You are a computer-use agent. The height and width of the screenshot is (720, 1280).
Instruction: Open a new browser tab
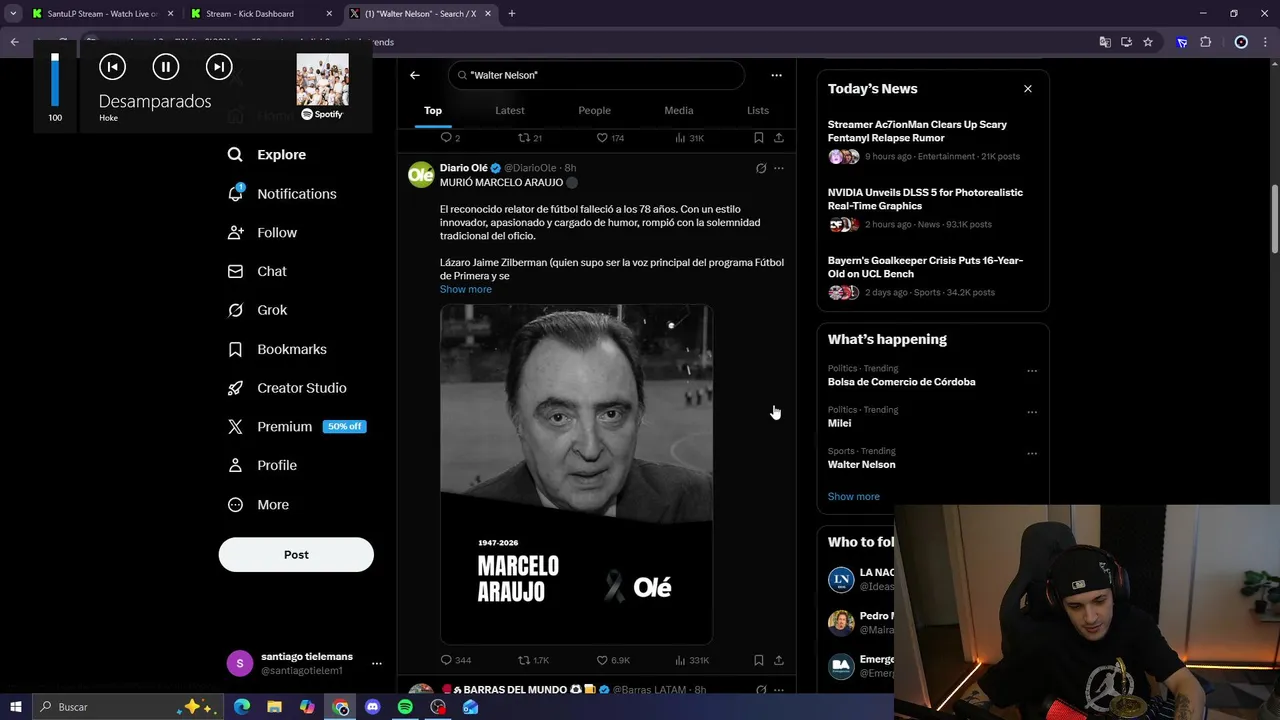tap(512, 14)
